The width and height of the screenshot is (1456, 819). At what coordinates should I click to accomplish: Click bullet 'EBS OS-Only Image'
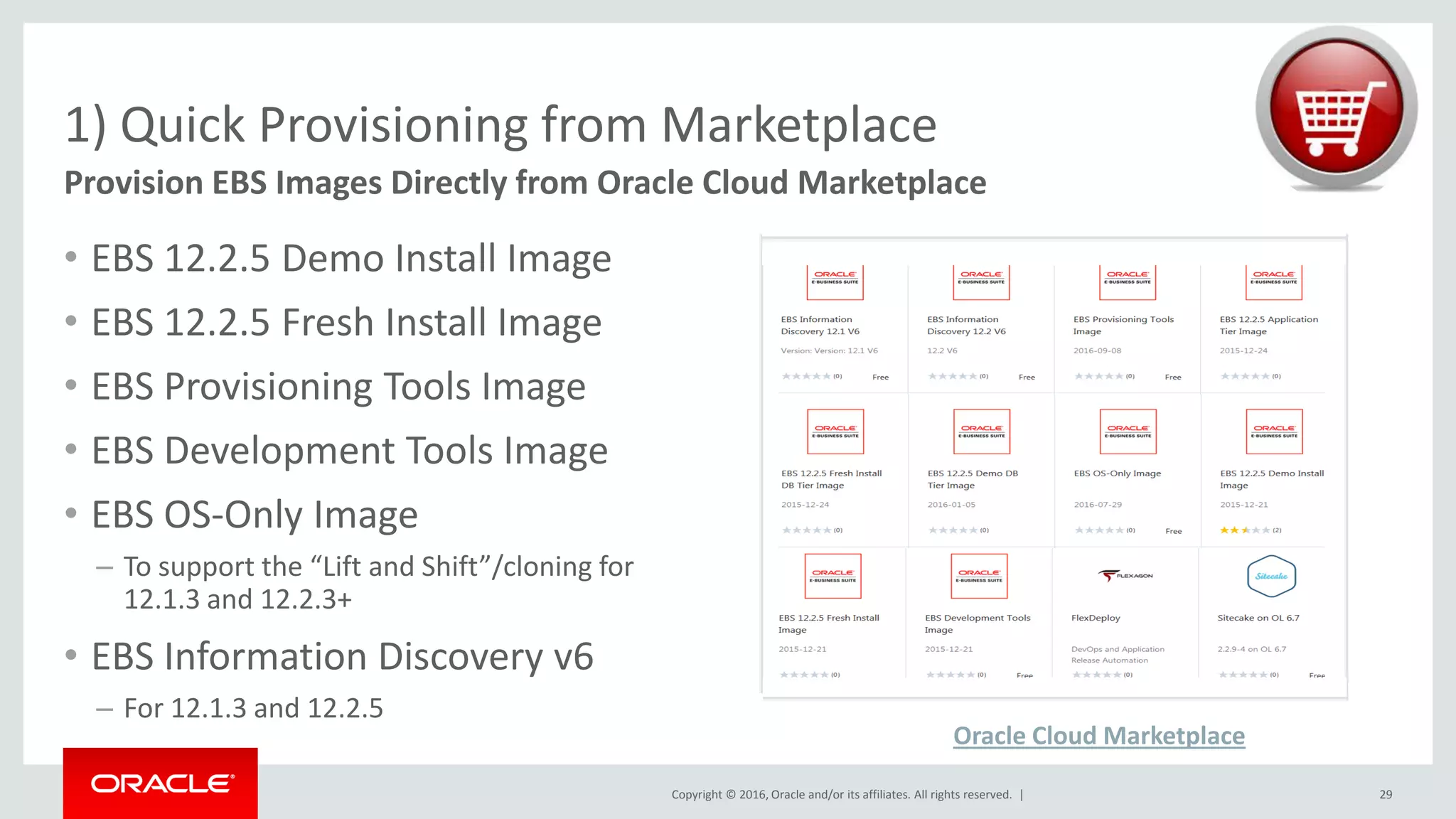[255, 515]
